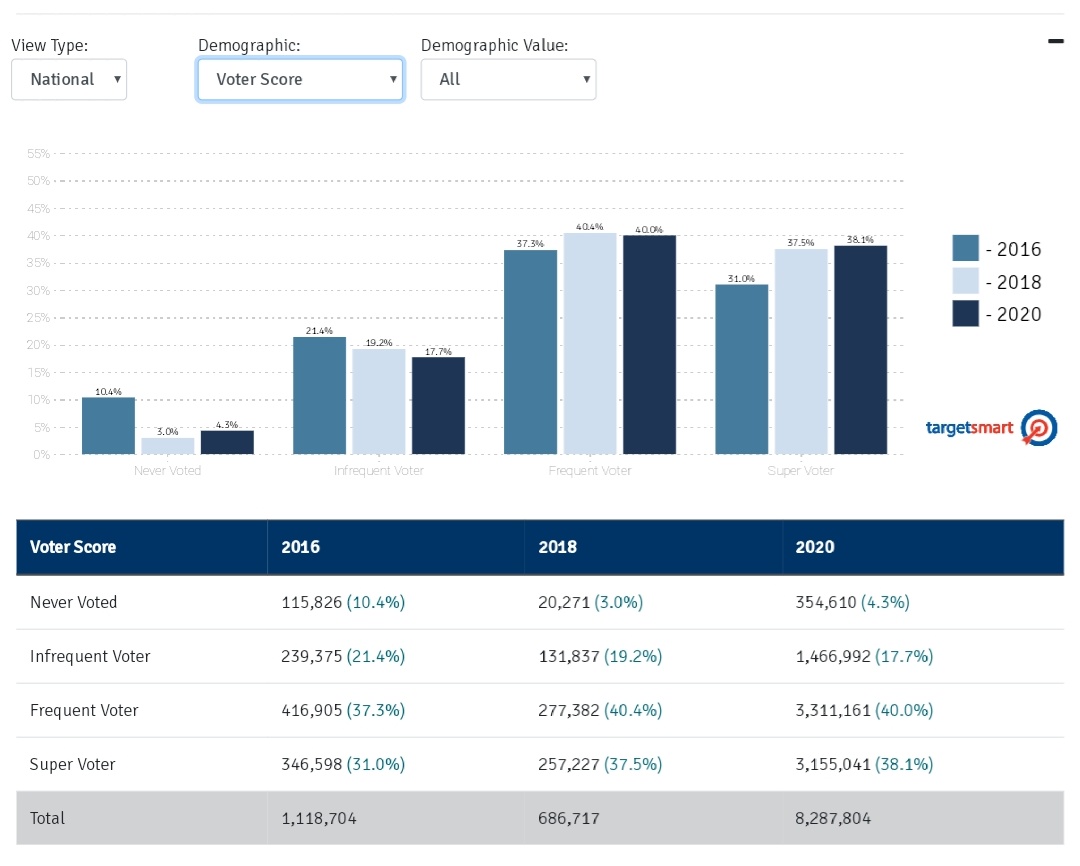Screen dimensions: 1080x866
Task: Click the cell 239,375 (21.4%)
Action: [x=343, y=657]
